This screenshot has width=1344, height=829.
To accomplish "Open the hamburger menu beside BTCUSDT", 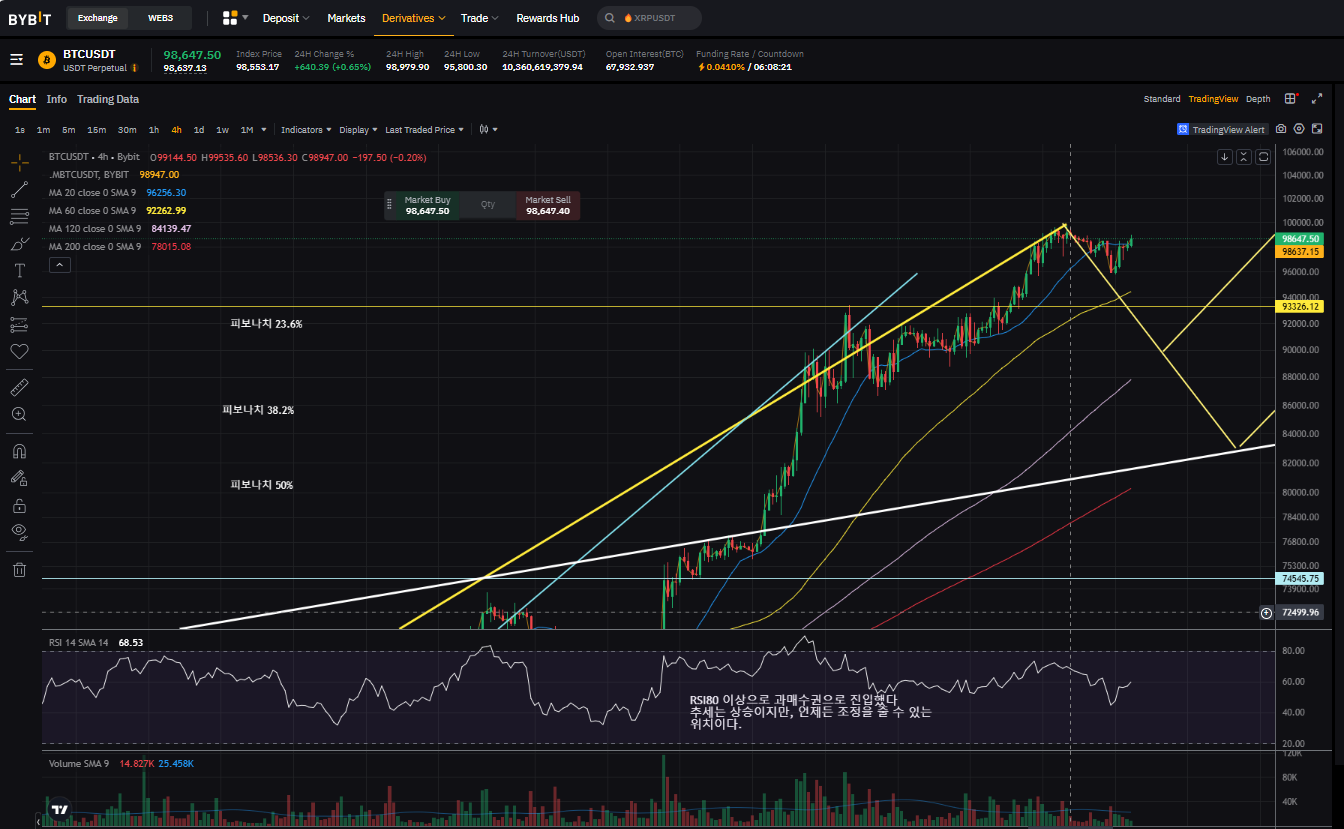I will click(16, 60).
